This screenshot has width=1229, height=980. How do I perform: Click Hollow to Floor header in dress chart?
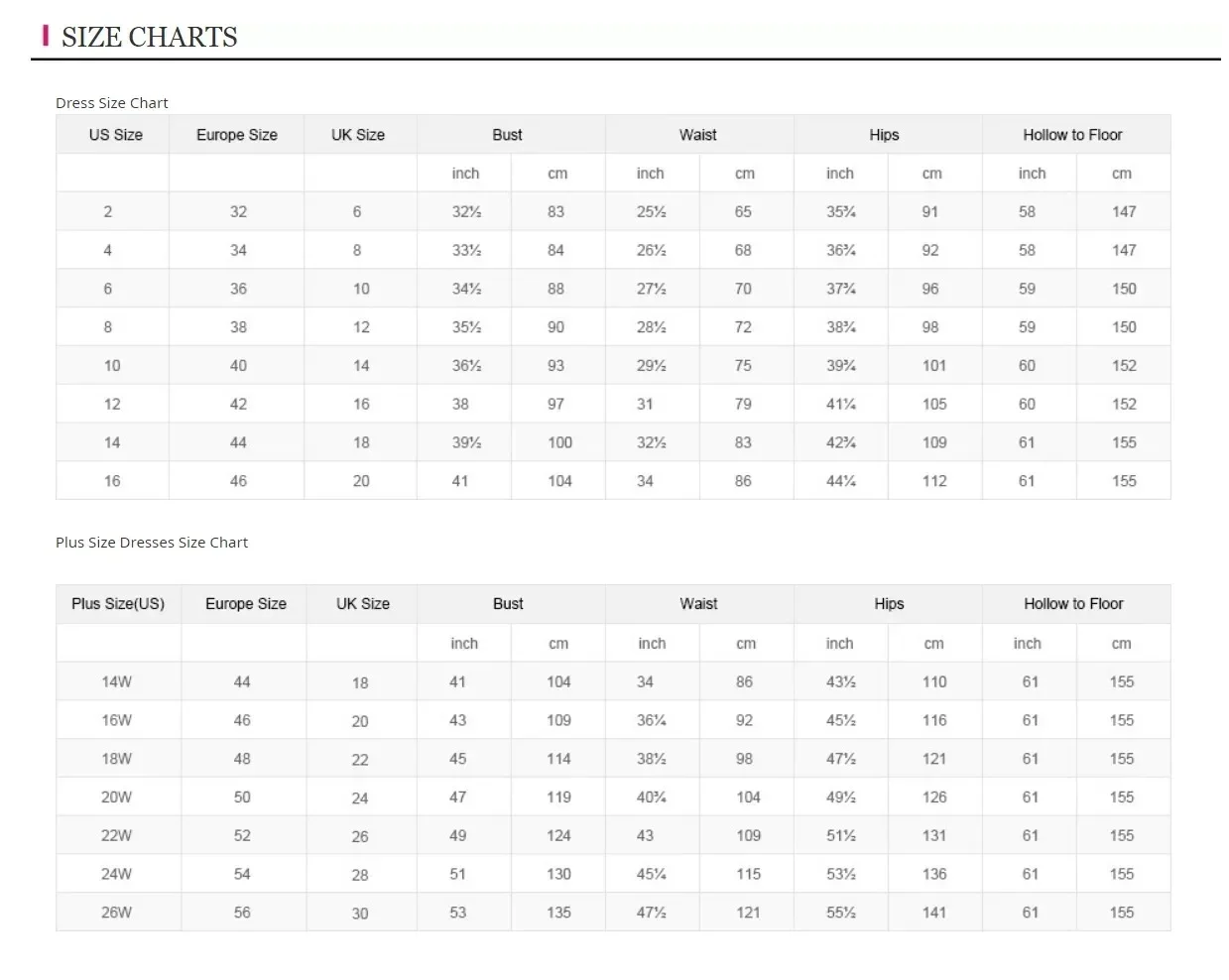coord(1072,135)
